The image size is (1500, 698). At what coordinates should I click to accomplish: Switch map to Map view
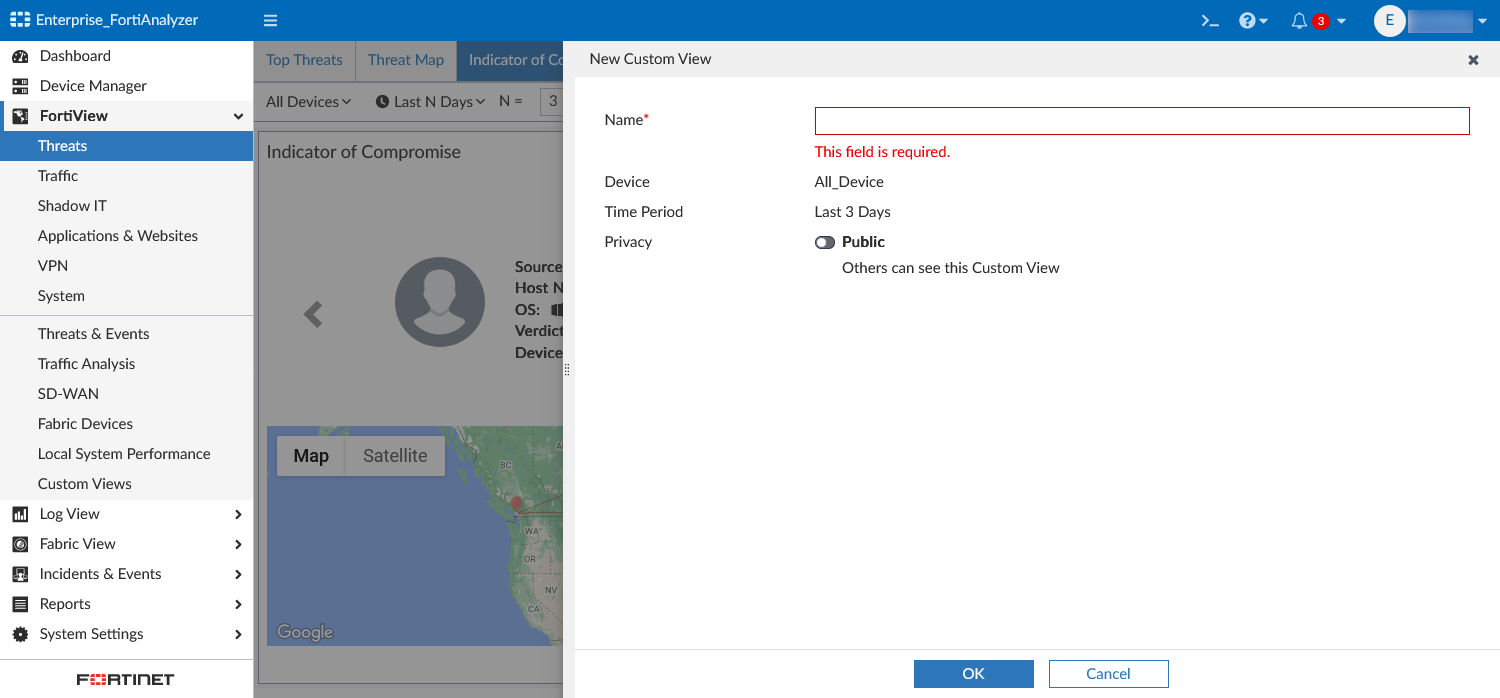point(311,456)
